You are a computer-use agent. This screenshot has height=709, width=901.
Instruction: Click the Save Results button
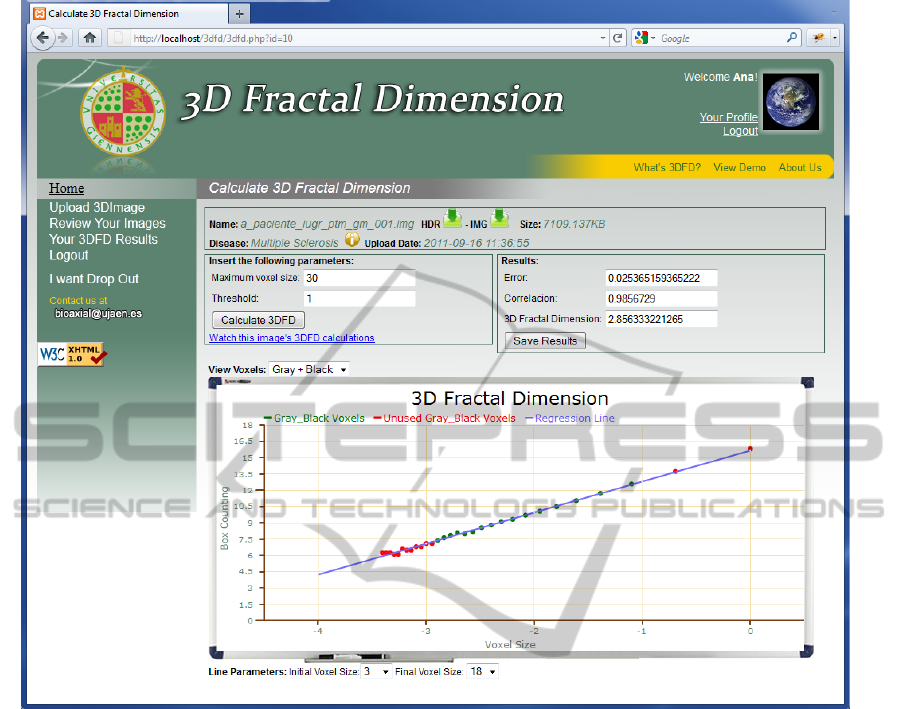545,341
